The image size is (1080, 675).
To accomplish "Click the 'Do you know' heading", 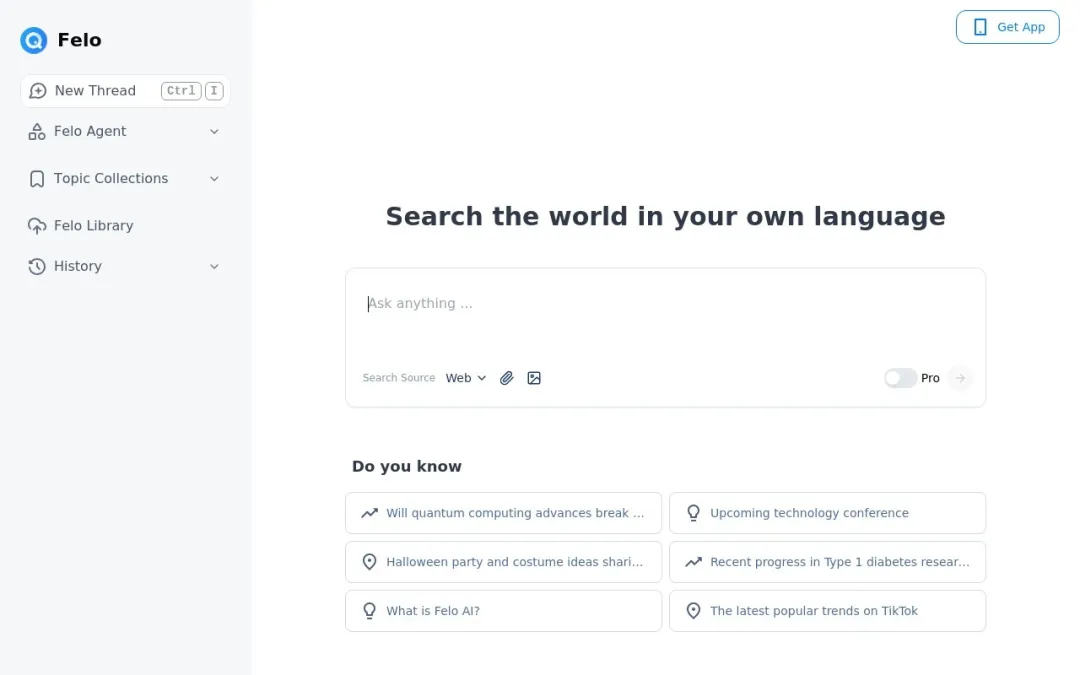I will pos(406,466).
